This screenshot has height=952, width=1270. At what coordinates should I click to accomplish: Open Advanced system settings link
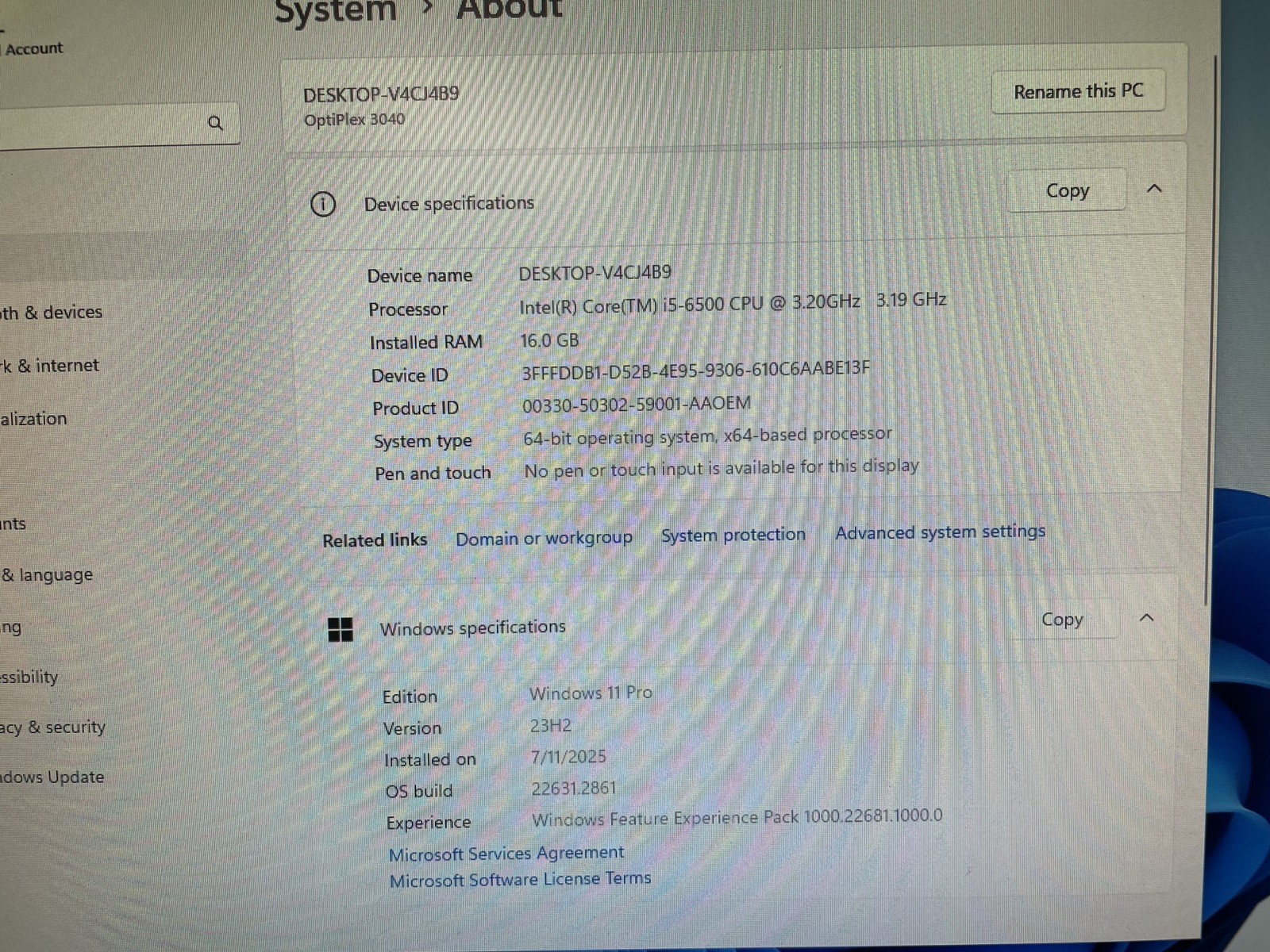pos(940,532)
